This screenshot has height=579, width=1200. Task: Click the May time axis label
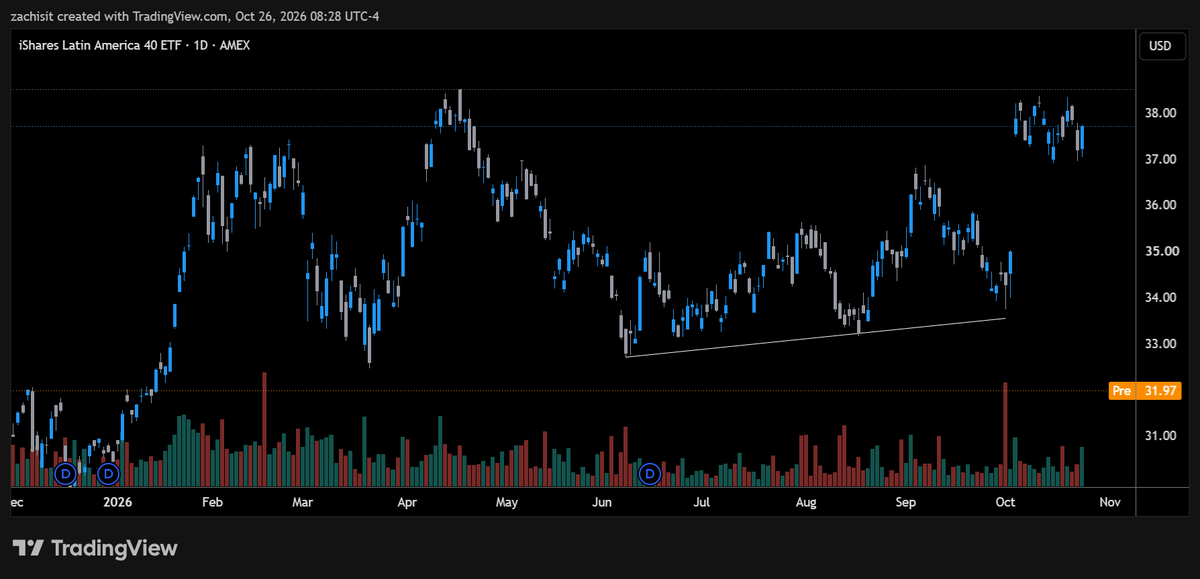point(507,502)
